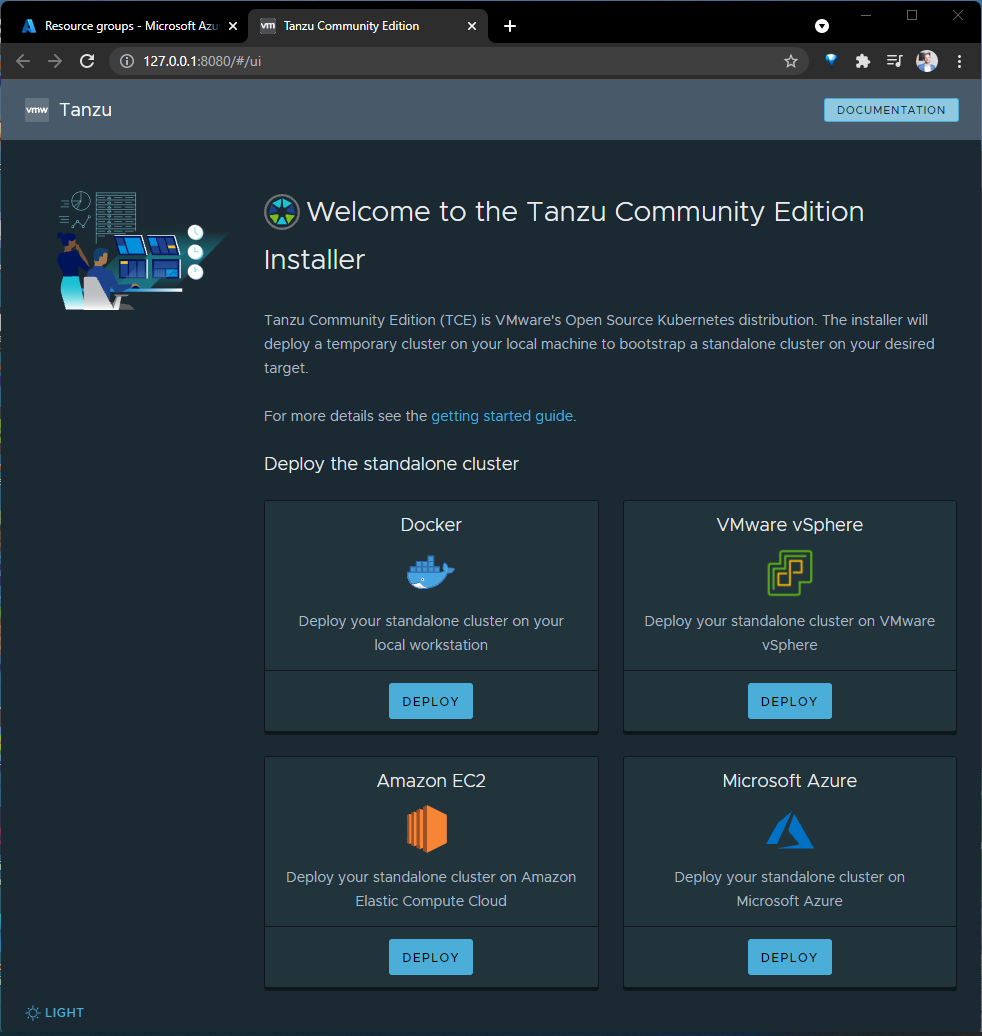Open new tab with plus button
The width and height of the screenshot is (982, 1036).
(510, 26)
